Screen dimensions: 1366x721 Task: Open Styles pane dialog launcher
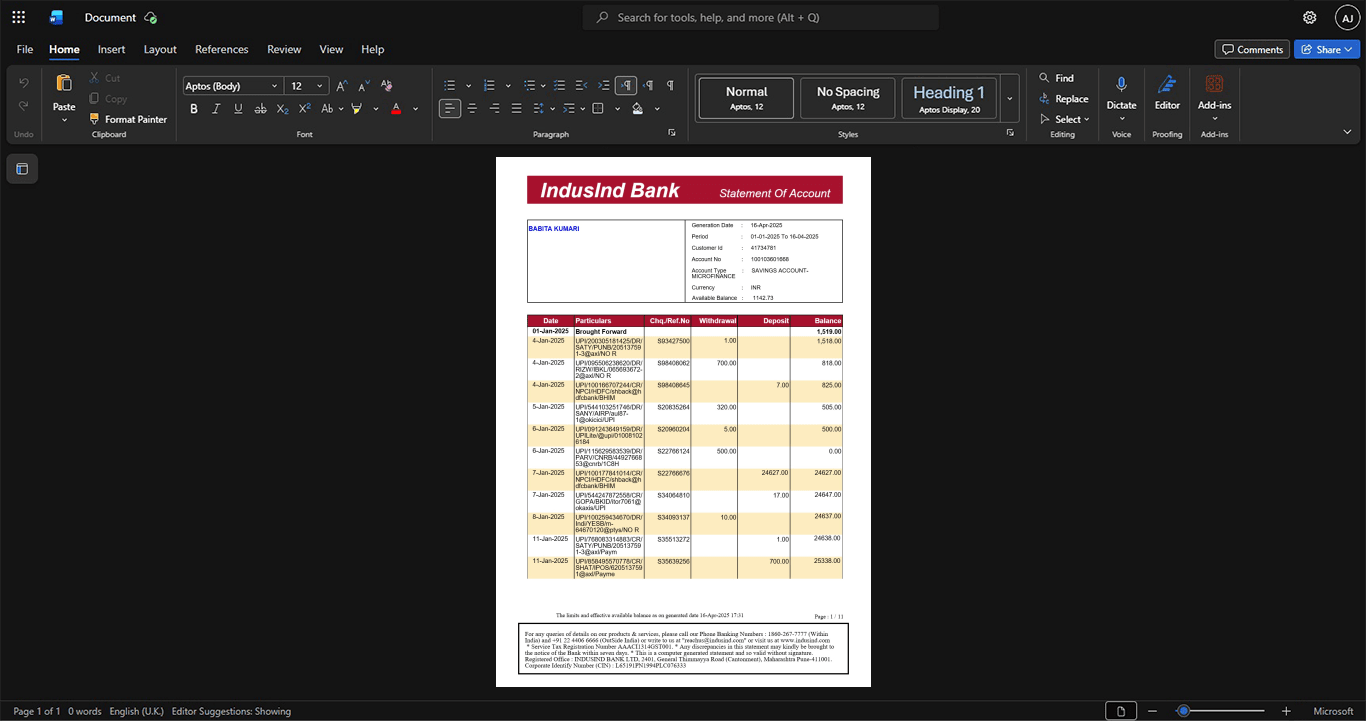1010,133
